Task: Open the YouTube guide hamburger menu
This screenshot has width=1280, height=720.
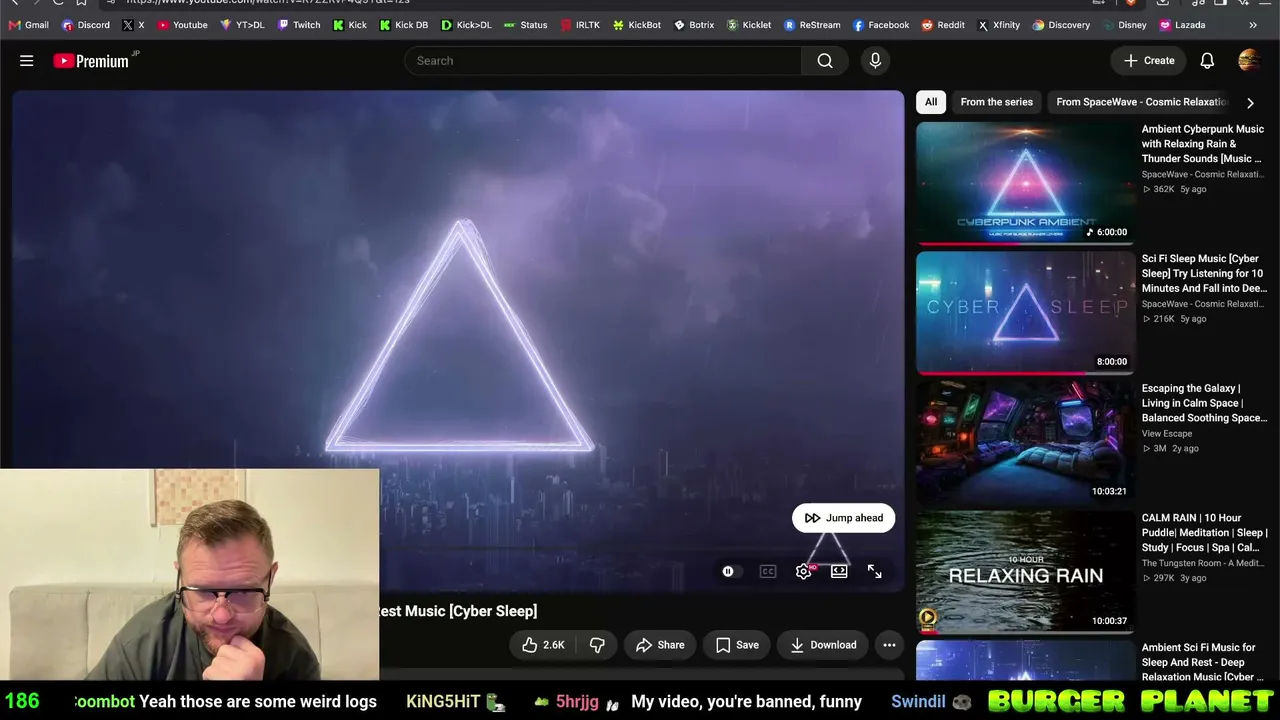Action: pyautogui.click(x=27, y=61)
